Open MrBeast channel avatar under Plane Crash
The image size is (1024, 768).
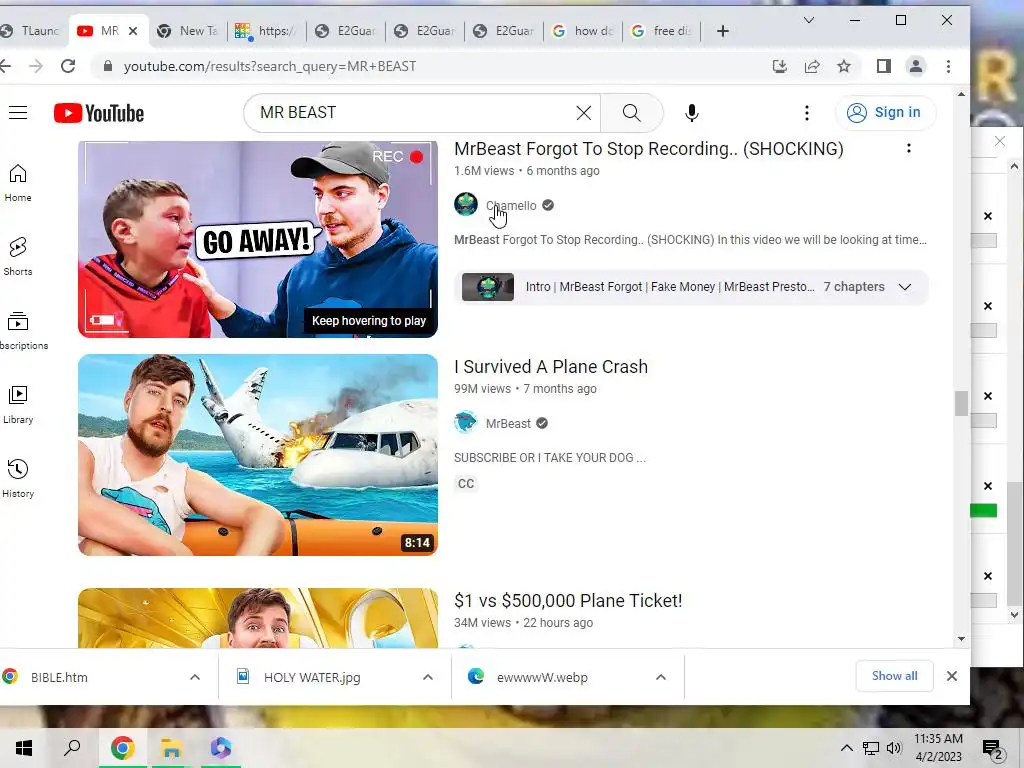point(466,423)
